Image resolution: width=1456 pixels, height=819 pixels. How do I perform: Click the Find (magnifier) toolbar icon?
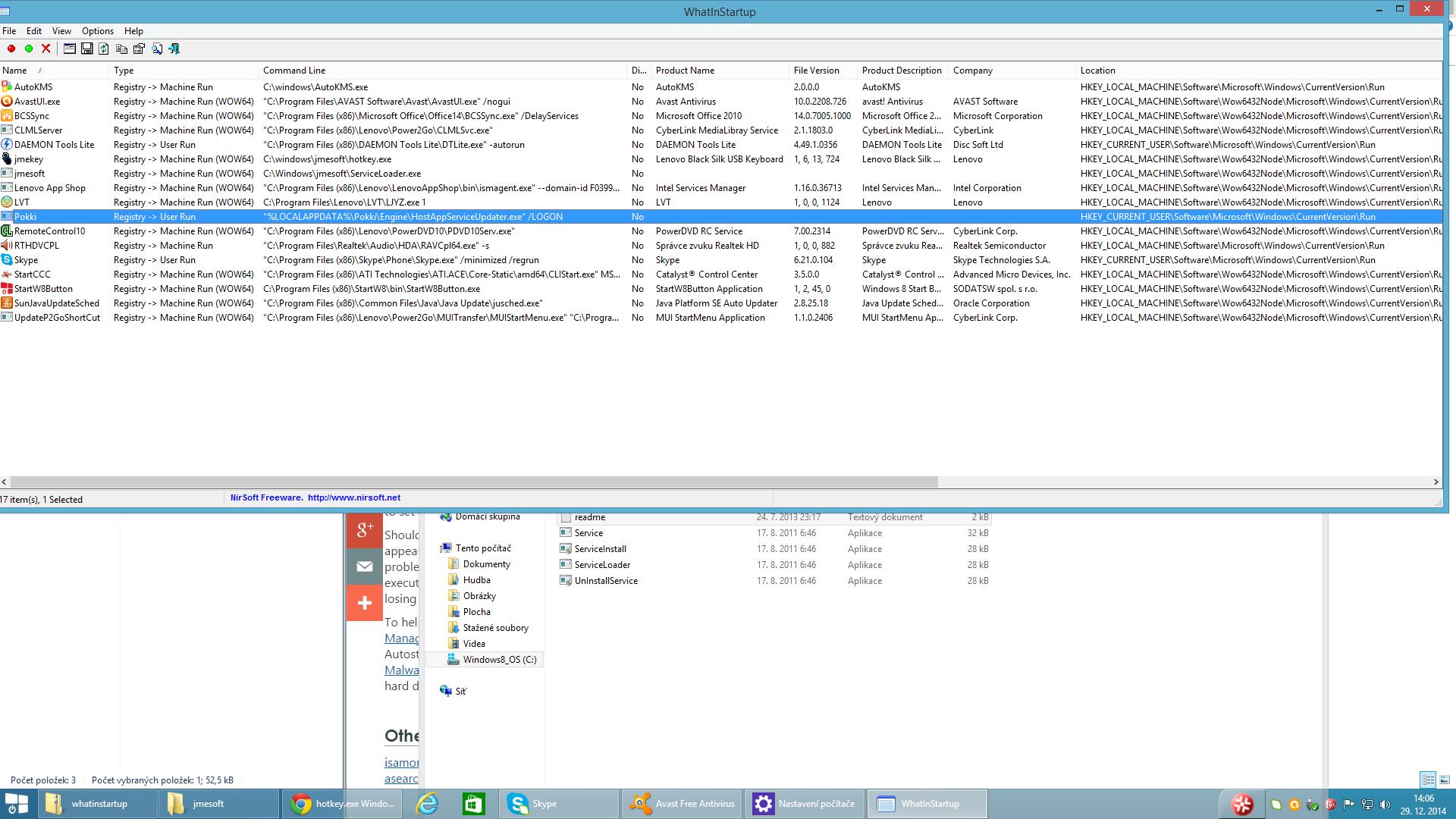point(157,49)
